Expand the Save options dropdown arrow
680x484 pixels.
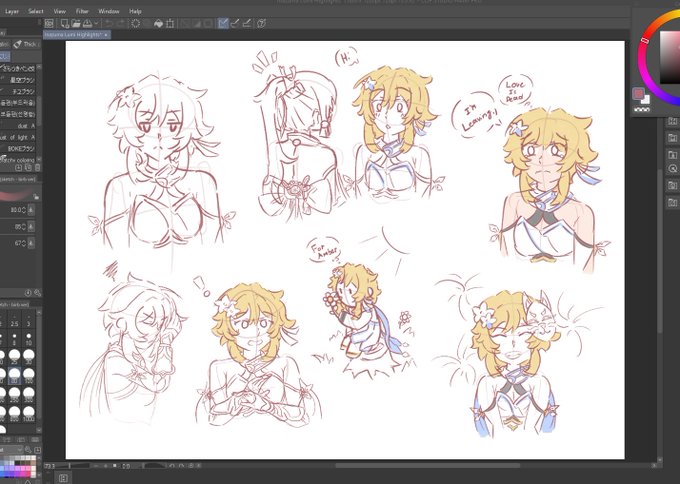coord(96,23)
